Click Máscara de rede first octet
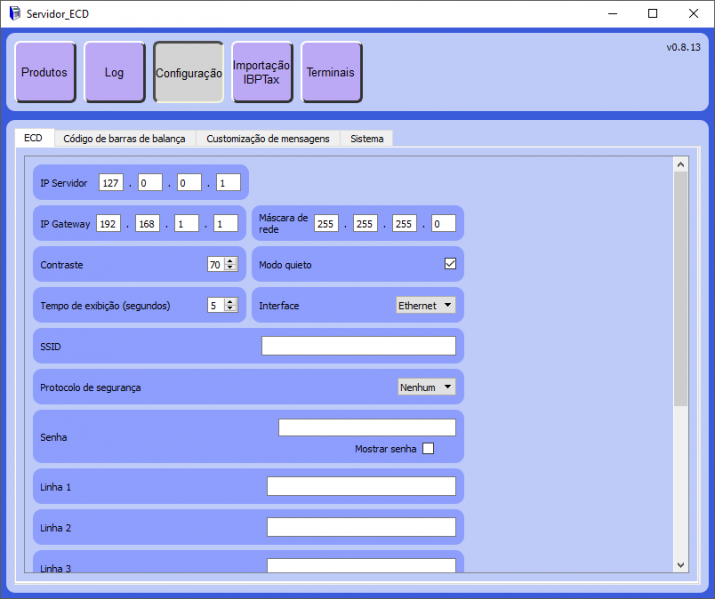This screenshot has height=599, width=715. 326,223
